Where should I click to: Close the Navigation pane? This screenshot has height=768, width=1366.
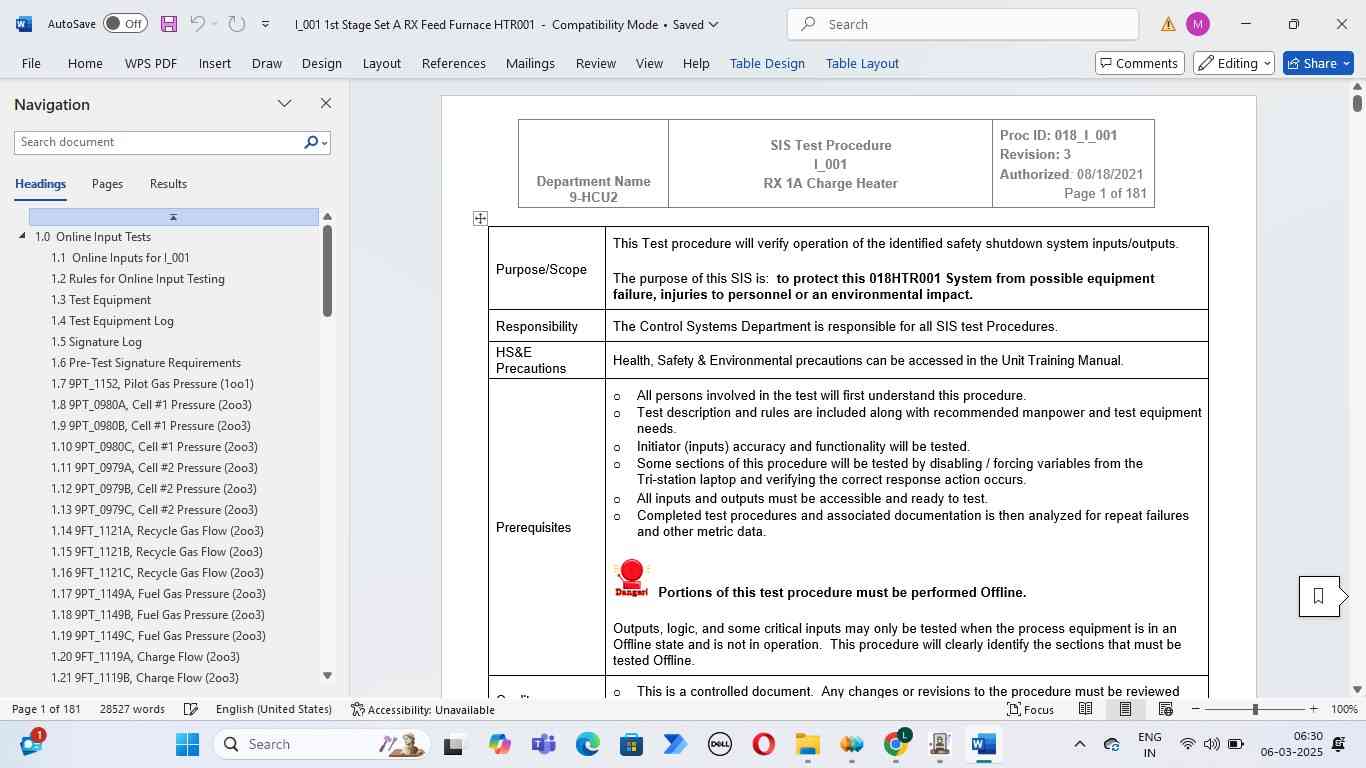[x=325, y=104]
